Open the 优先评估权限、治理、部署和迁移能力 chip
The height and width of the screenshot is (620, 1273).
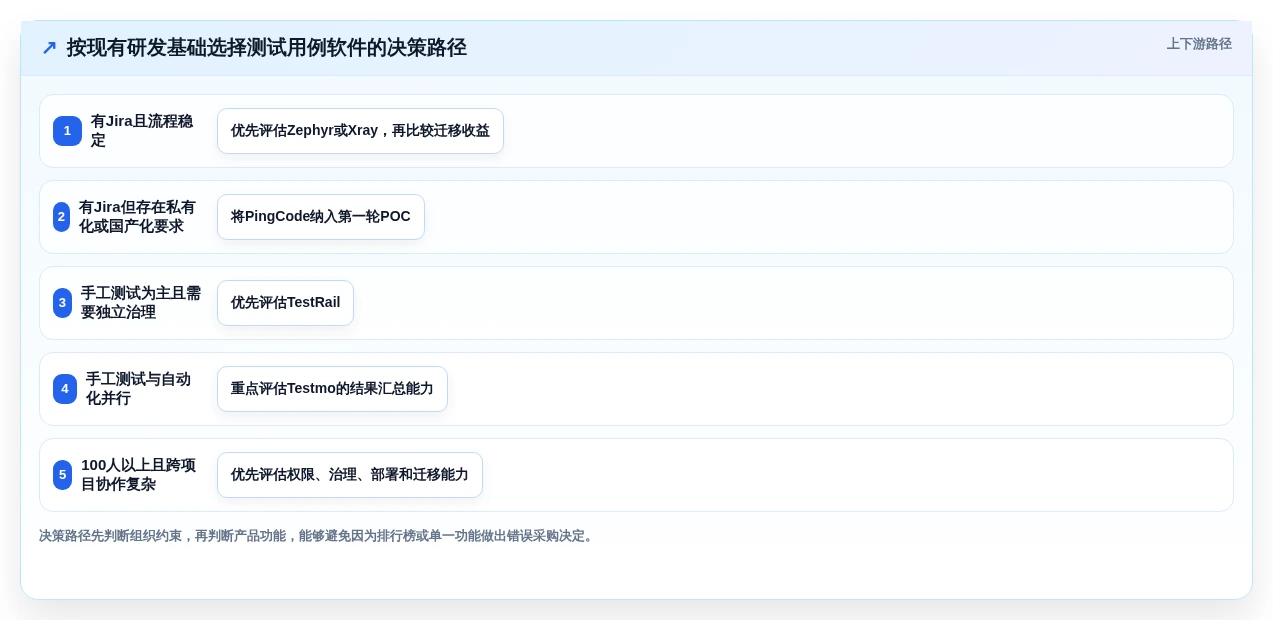click(350, 475)
